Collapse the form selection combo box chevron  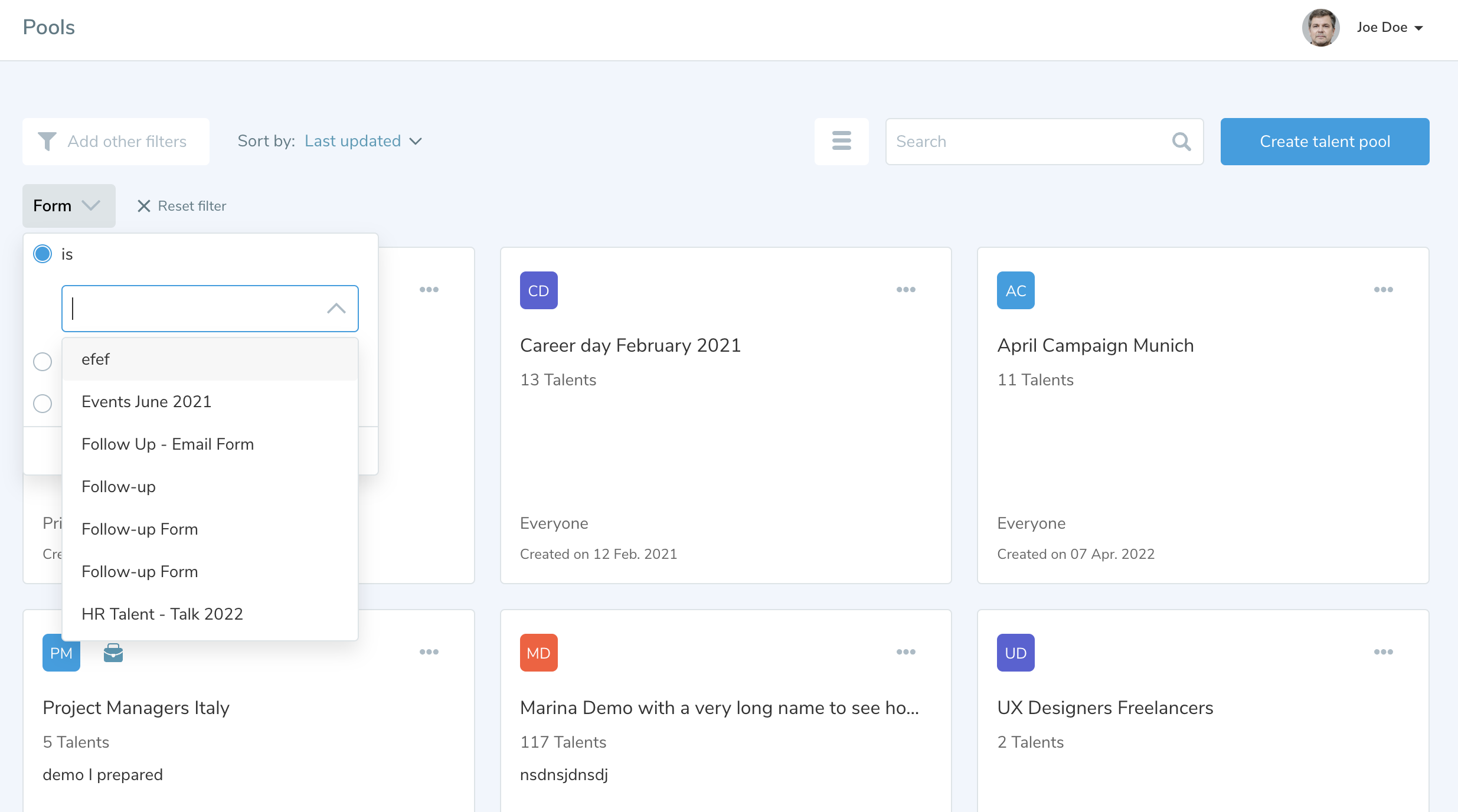coord(336,309)
